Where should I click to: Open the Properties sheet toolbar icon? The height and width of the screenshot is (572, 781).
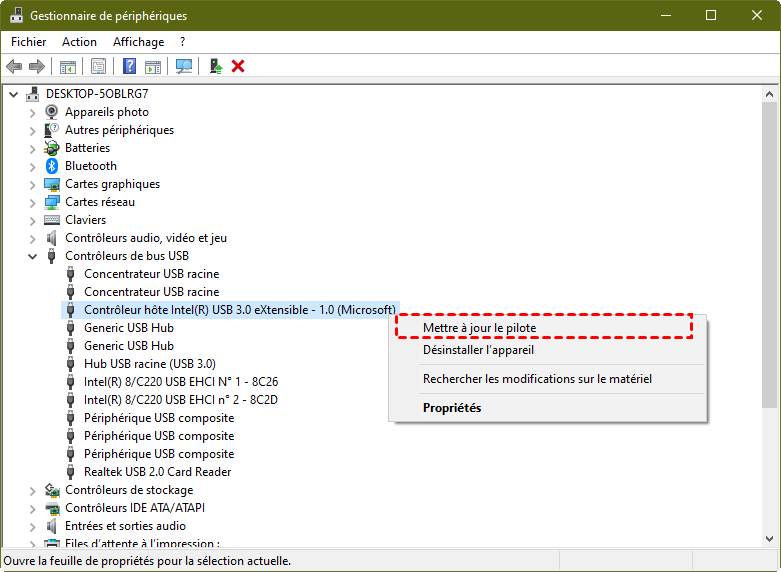pos(98,66)
